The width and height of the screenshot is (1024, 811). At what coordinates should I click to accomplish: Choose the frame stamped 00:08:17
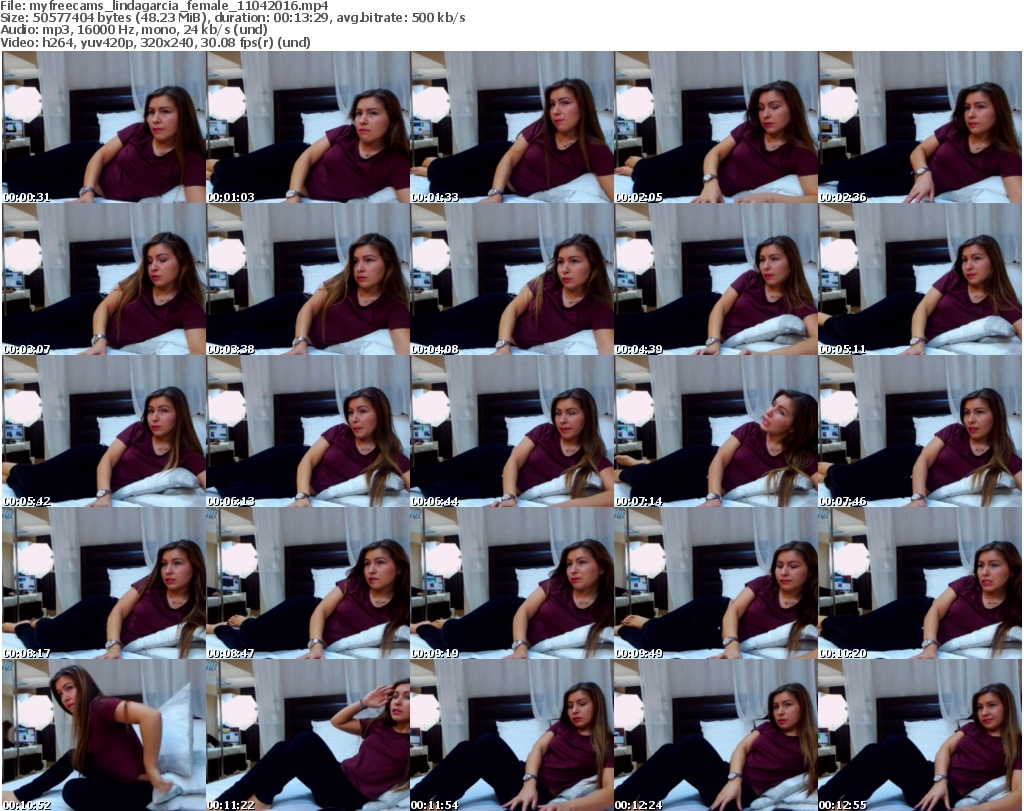(104, 583)
